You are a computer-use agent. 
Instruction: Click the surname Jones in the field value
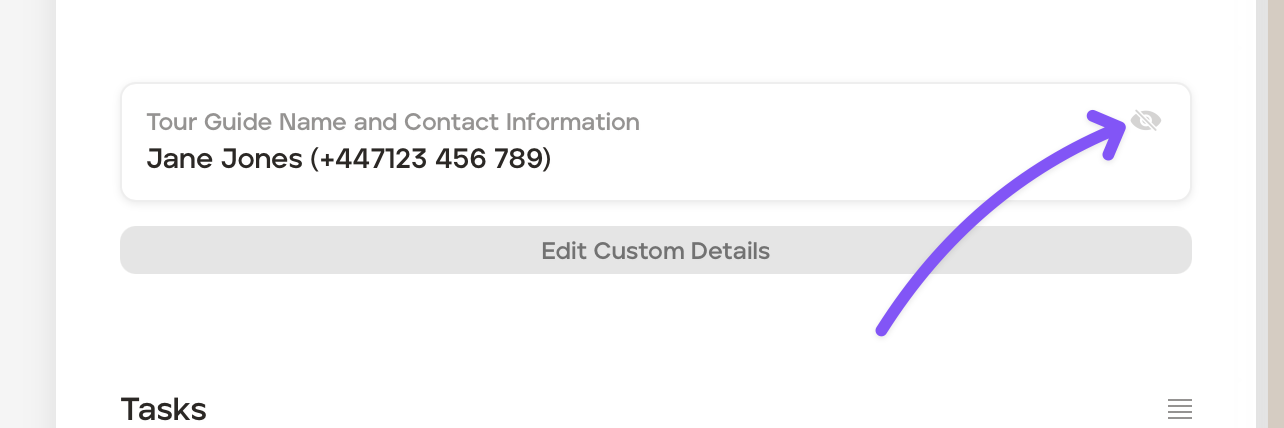pos(264,159)
